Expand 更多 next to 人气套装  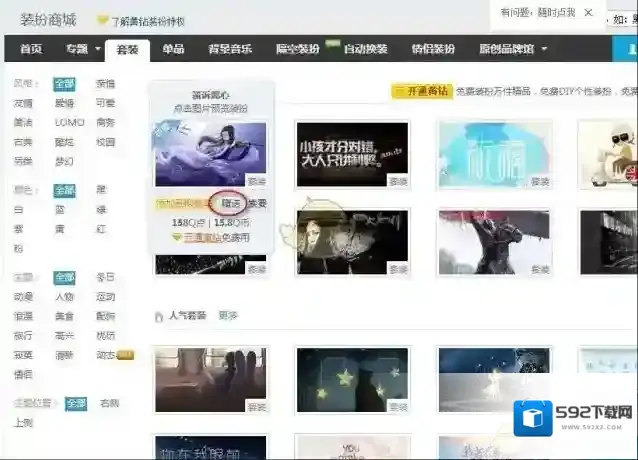click(x=228, y=316)
